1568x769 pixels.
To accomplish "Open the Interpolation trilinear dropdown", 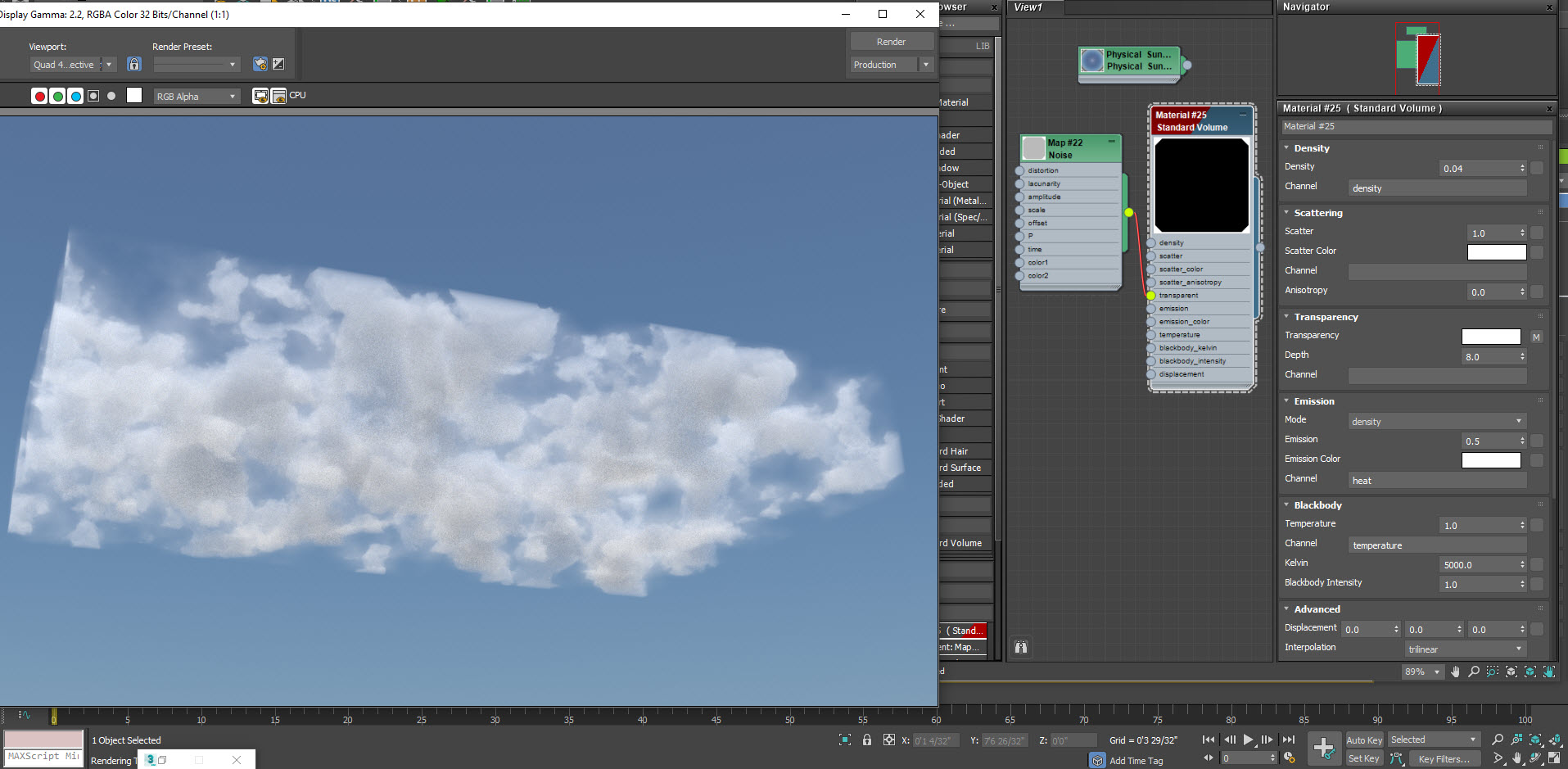I will point(1466,649).
